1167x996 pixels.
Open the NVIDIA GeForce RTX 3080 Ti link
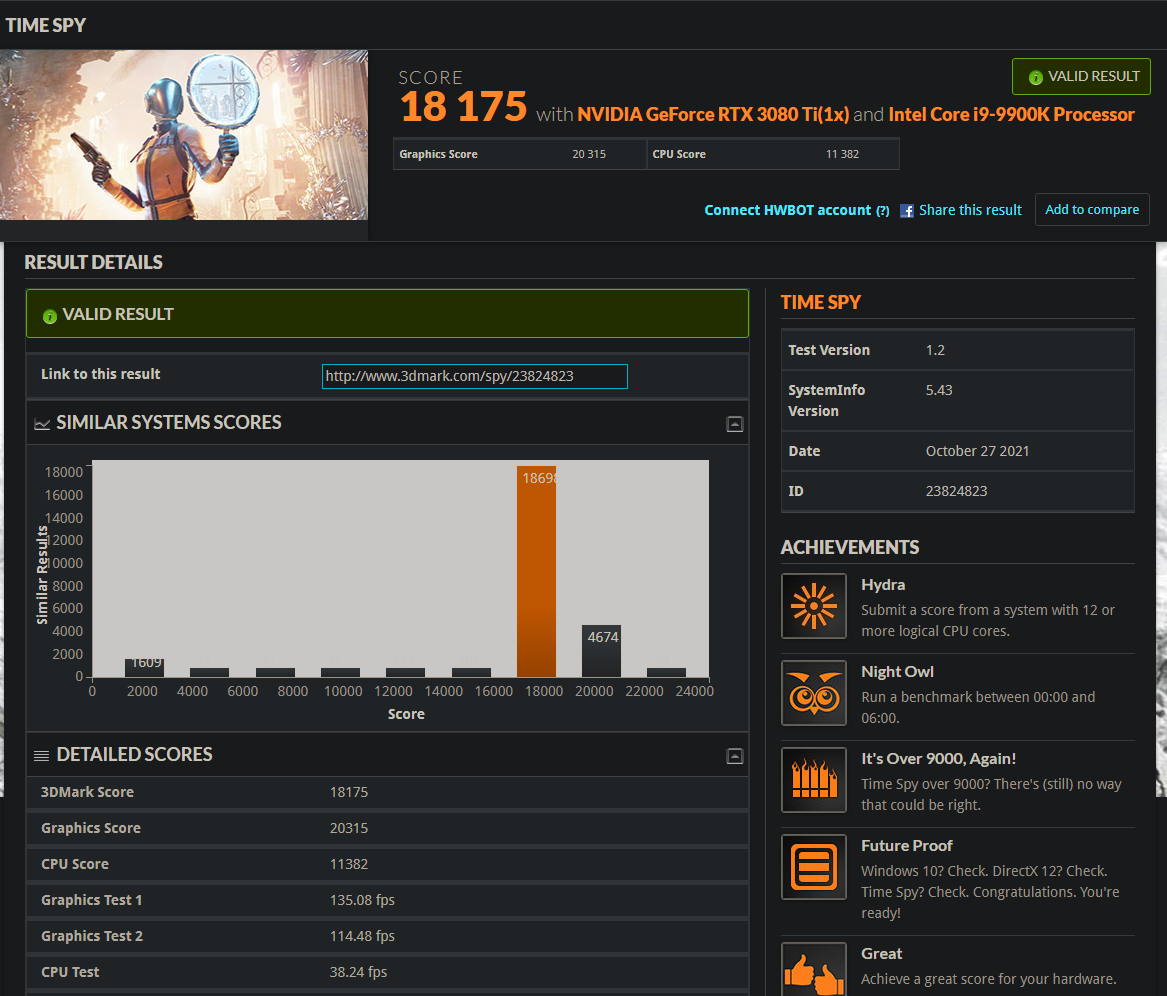point(713,114)
